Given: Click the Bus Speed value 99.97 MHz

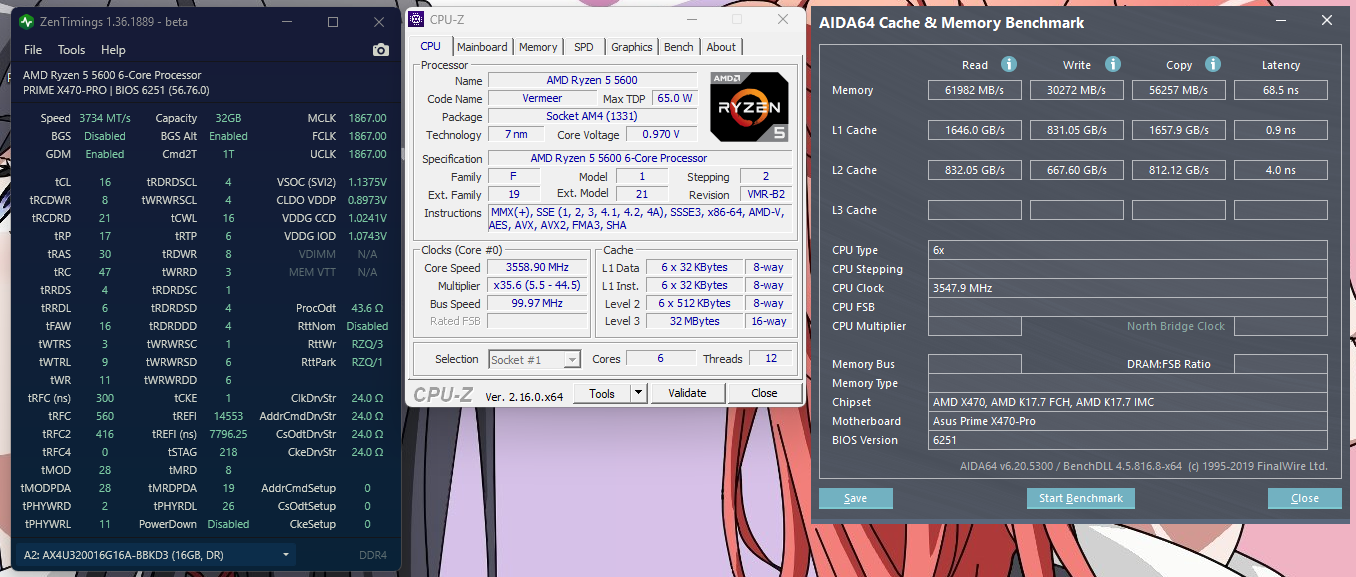Looking at the screenshot, I should pyautogui.click(x=537, y=304).
